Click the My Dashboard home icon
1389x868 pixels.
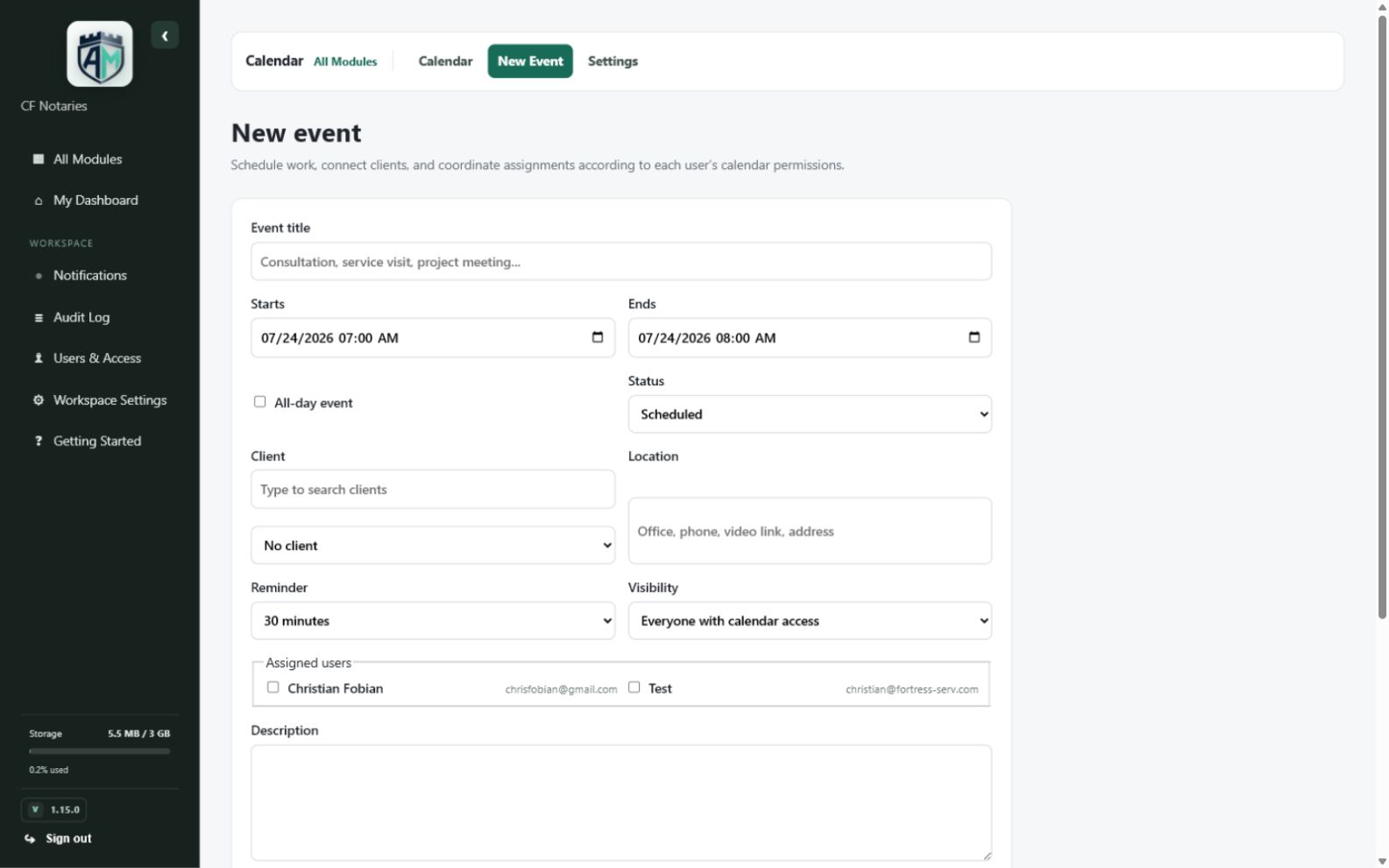[38, 201]
